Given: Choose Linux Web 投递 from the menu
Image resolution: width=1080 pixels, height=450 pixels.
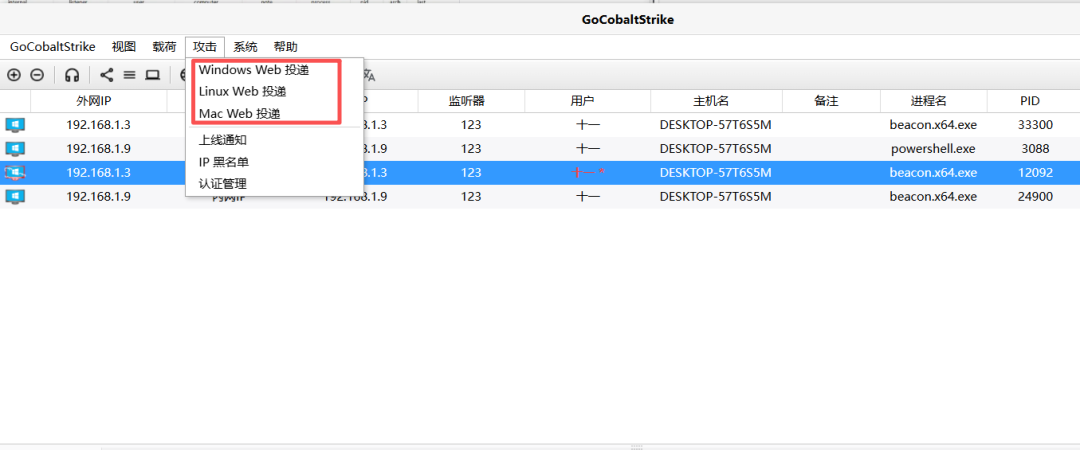Looking at the screenshot, I should point(242,92).
